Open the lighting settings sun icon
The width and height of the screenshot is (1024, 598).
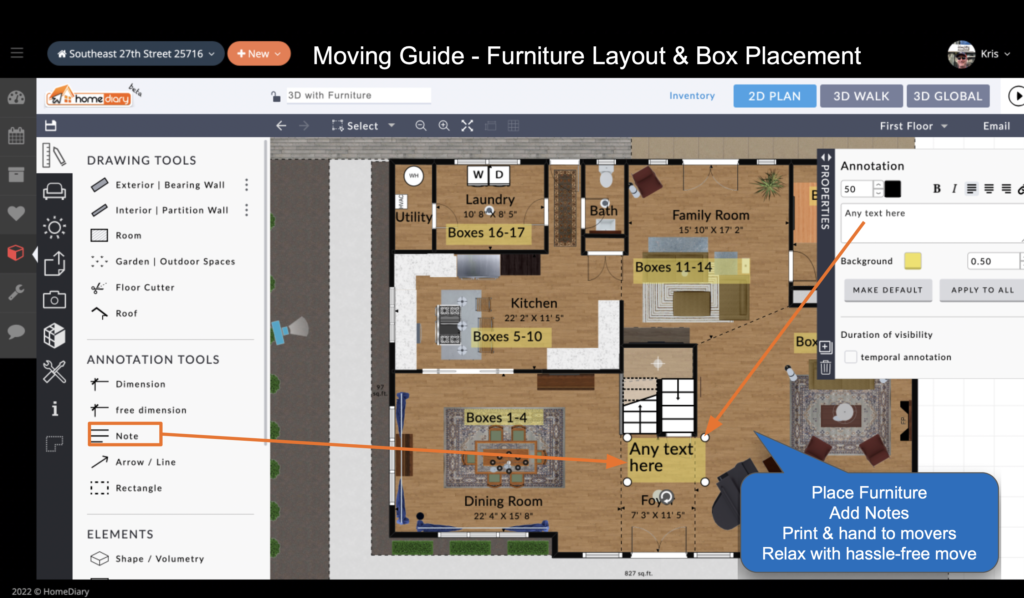tap(55, 227)
